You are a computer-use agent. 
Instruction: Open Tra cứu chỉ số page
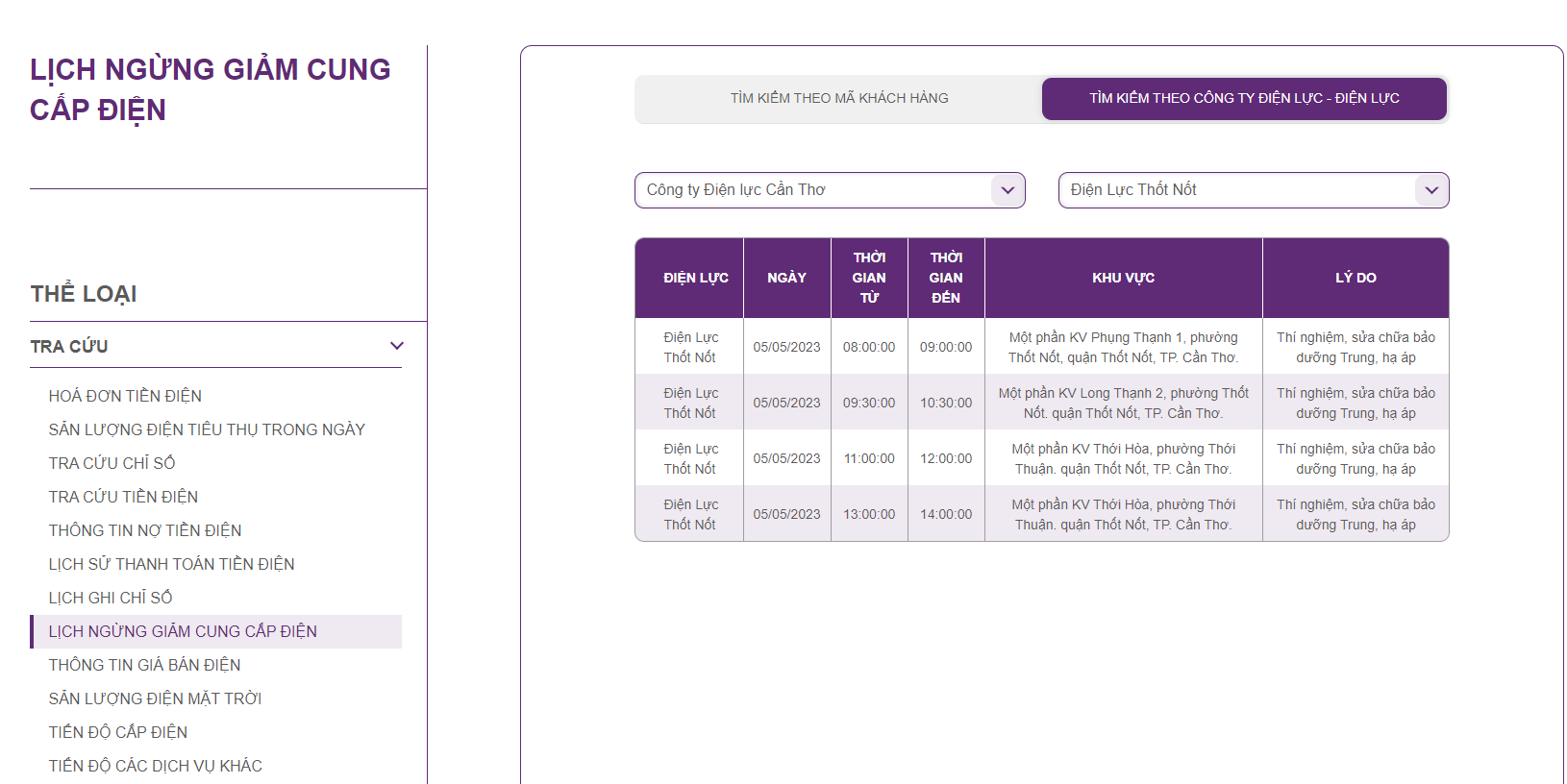tap(112, 463)
